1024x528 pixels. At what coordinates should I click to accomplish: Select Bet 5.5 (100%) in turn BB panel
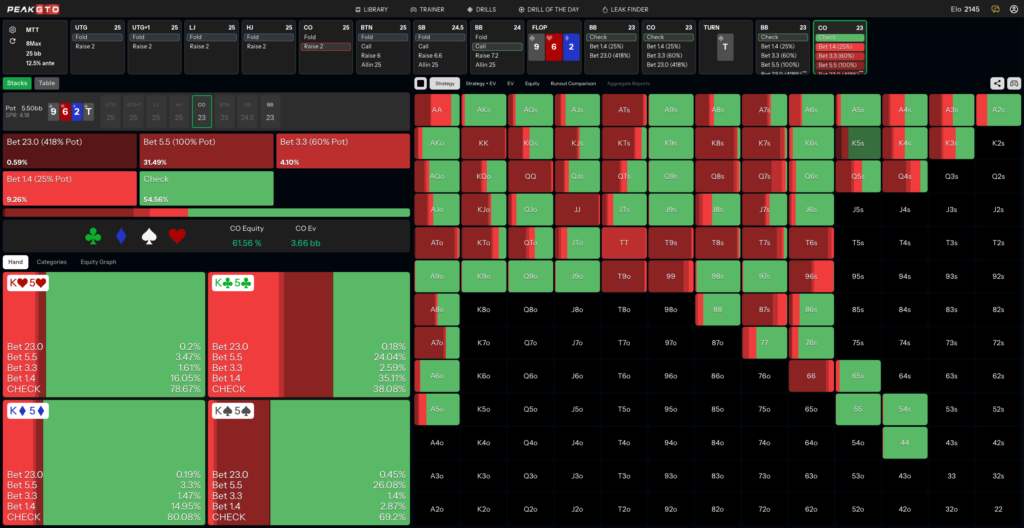click(x=782, y=65)
